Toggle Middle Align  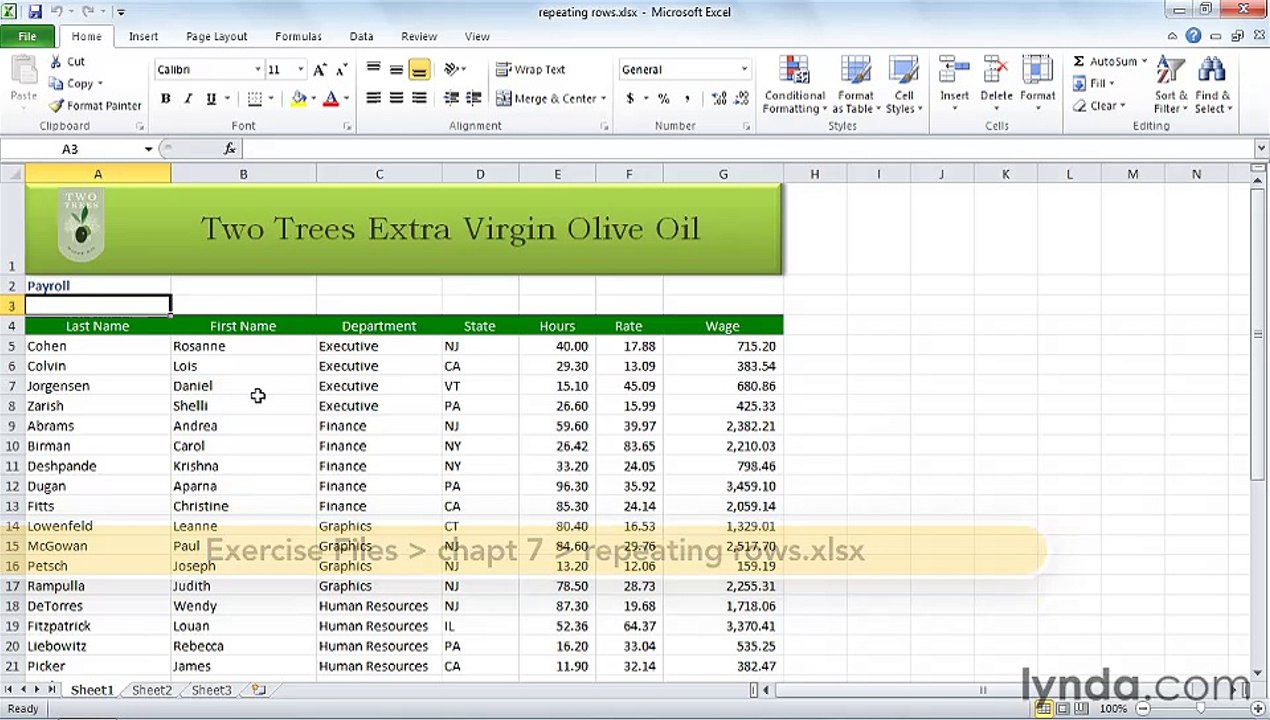point(396,69)
